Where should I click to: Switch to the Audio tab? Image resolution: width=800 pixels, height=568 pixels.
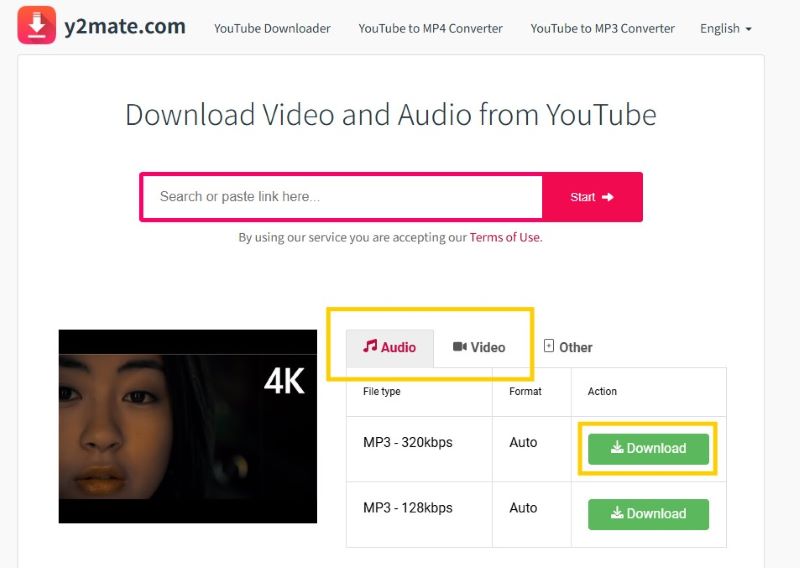pyautogui.click(x=390, y=347)
